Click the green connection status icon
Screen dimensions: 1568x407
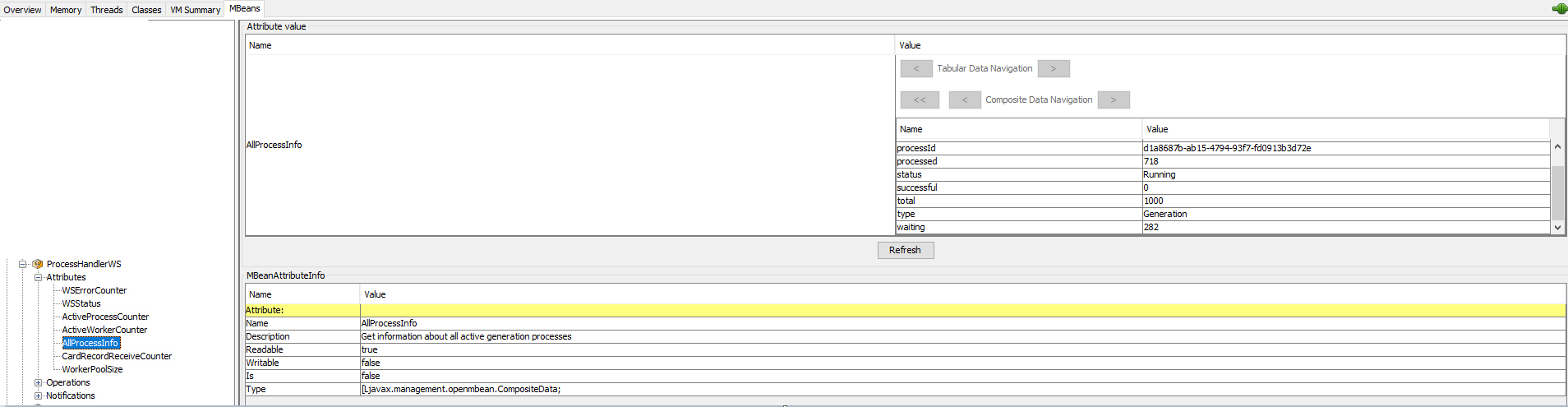coord(1559,9)
